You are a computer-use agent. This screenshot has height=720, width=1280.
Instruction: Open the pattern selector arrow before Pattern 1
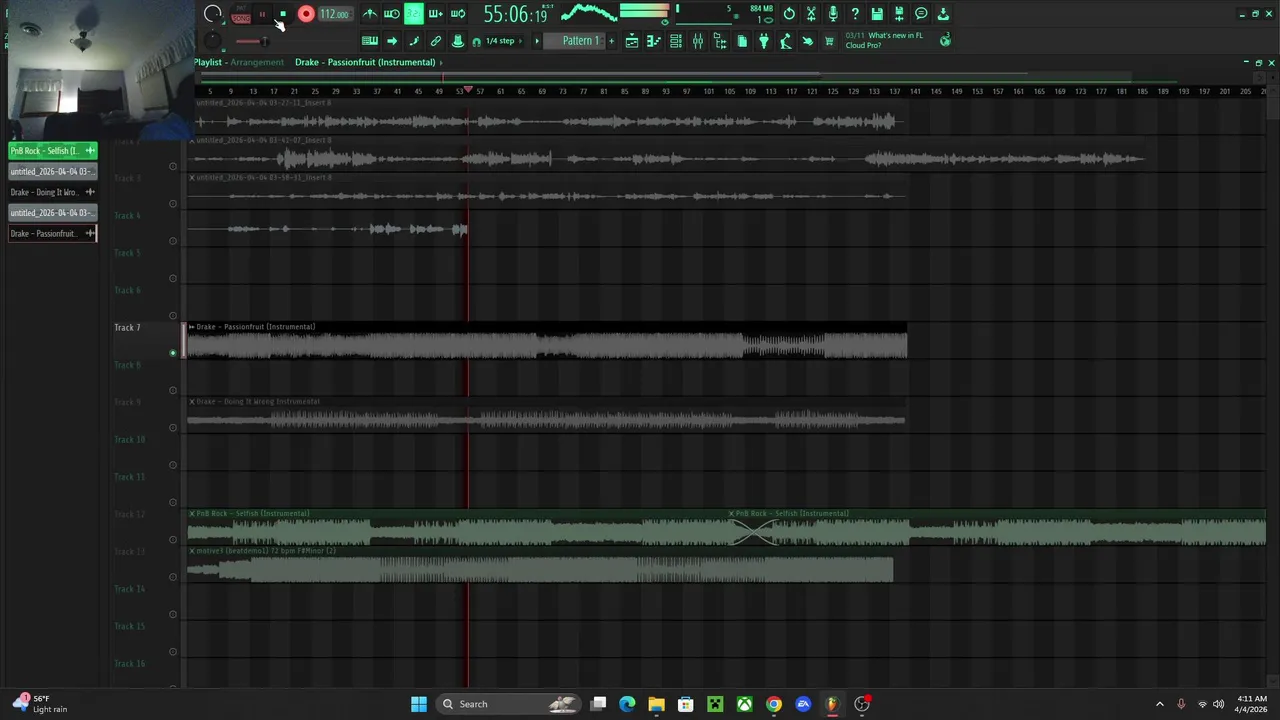click(537, 41)
